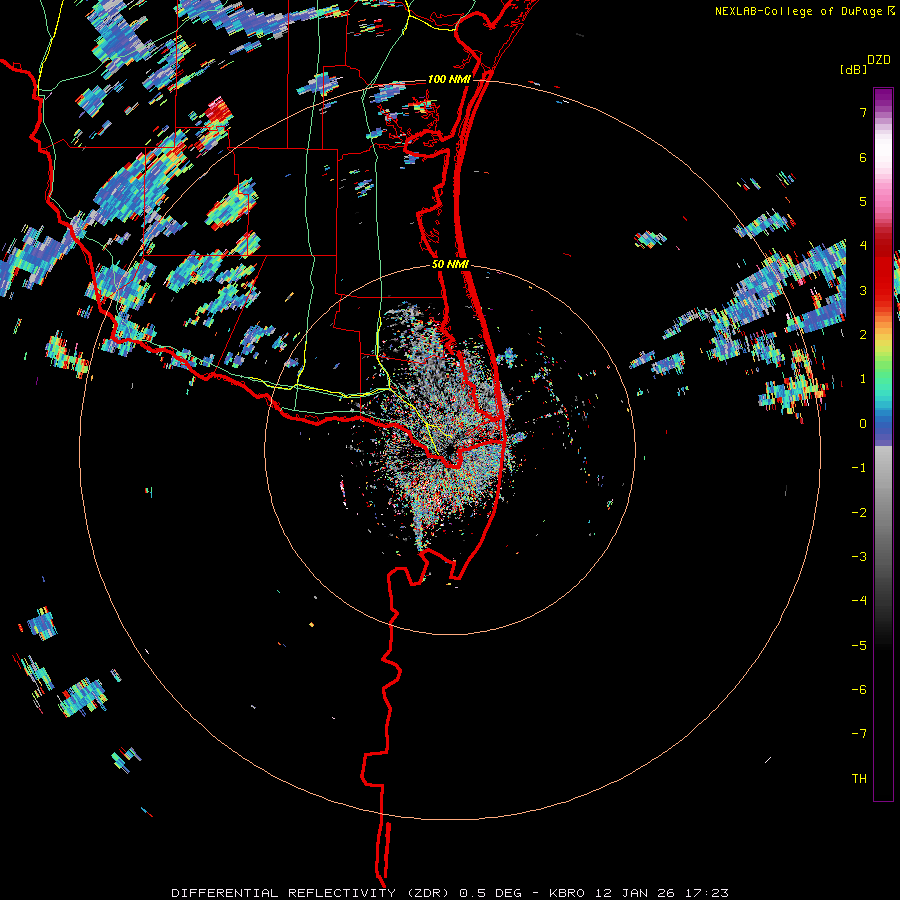Click the -7 value on color scale
900x900 pixels.
click(x=859, y=734)
